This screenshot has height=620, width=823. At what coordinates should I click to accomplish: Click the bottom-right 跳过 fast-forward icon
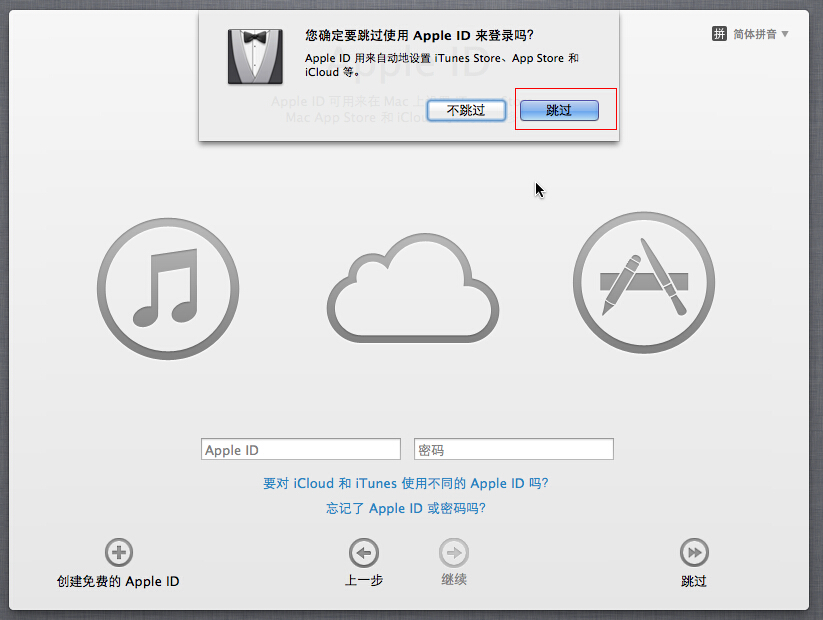pos(694,552)
